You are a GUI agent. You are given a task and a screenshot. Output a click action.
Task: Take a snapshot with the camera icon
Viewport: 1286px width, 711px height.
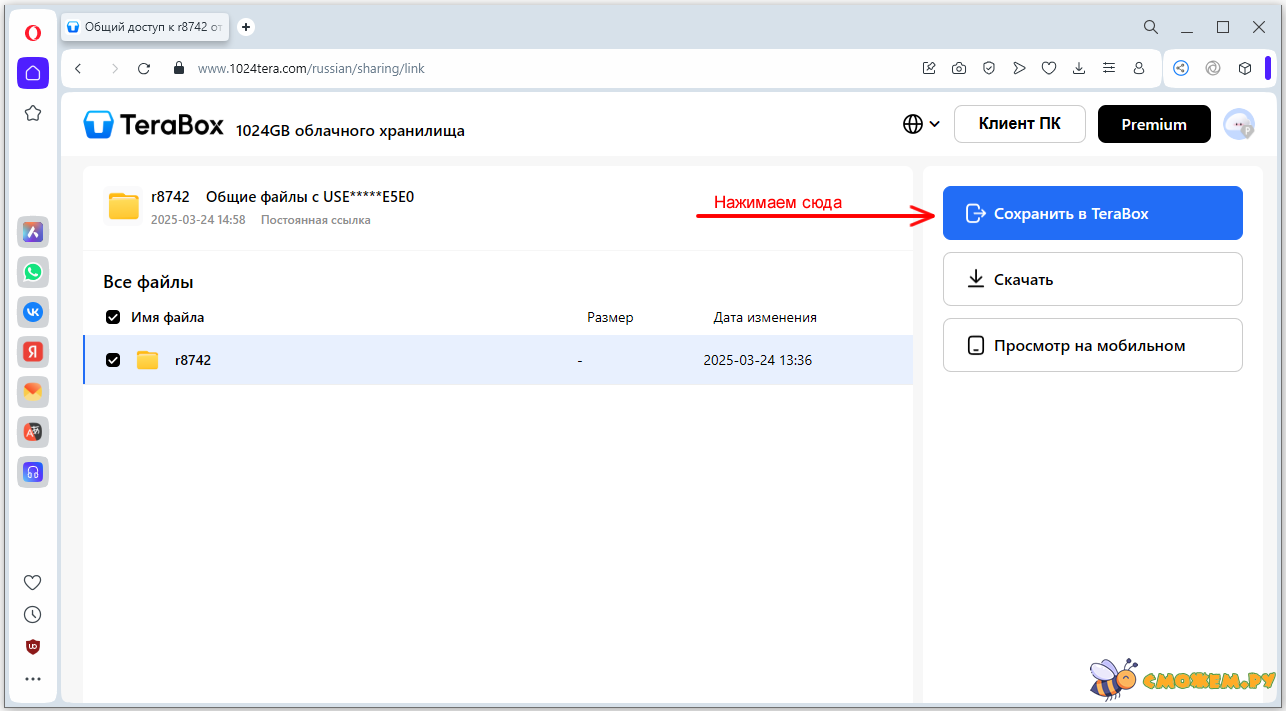click(x=959, y=68)
